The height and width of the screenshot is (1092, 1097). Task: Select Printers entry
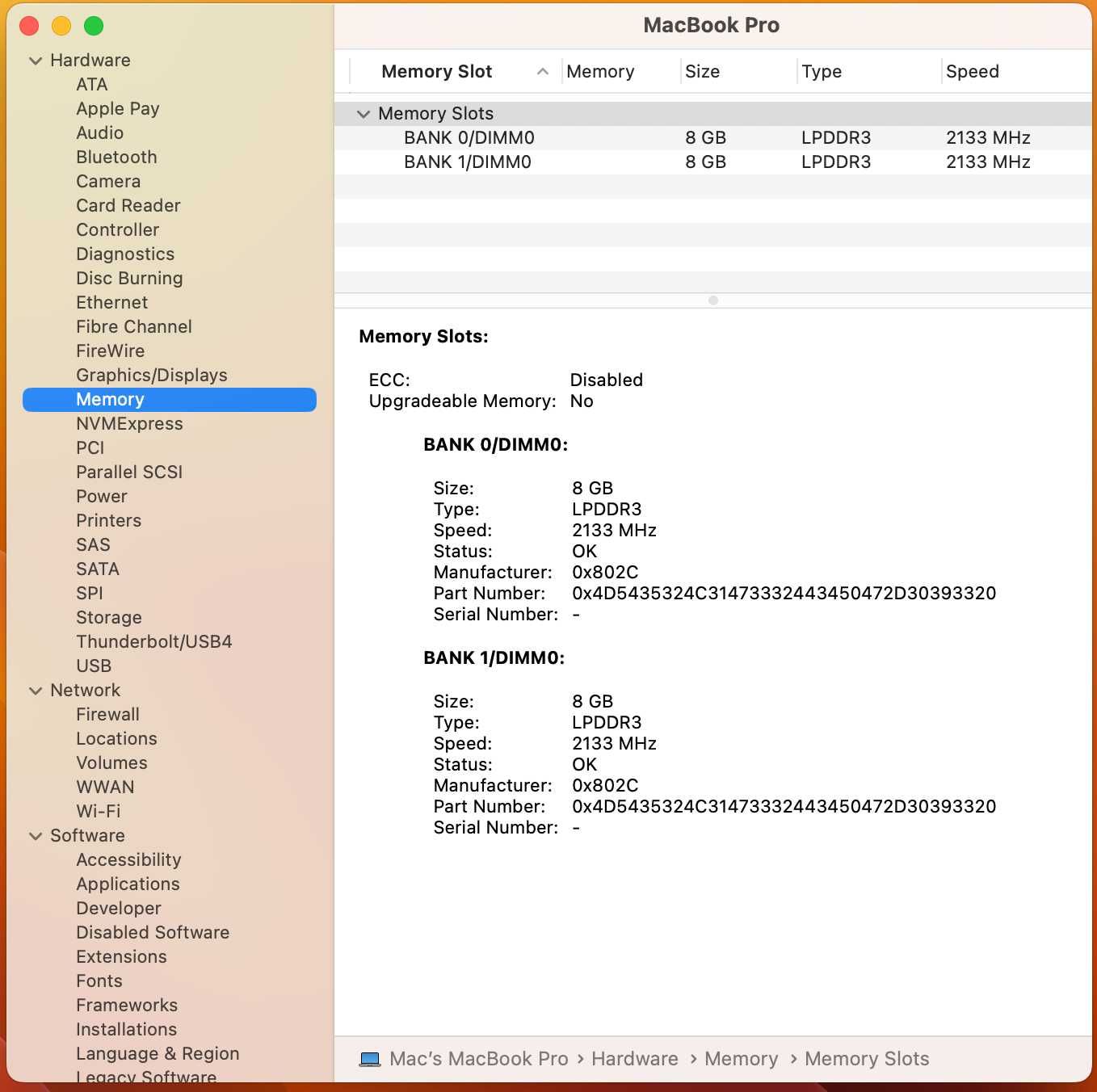coord(109,521)
